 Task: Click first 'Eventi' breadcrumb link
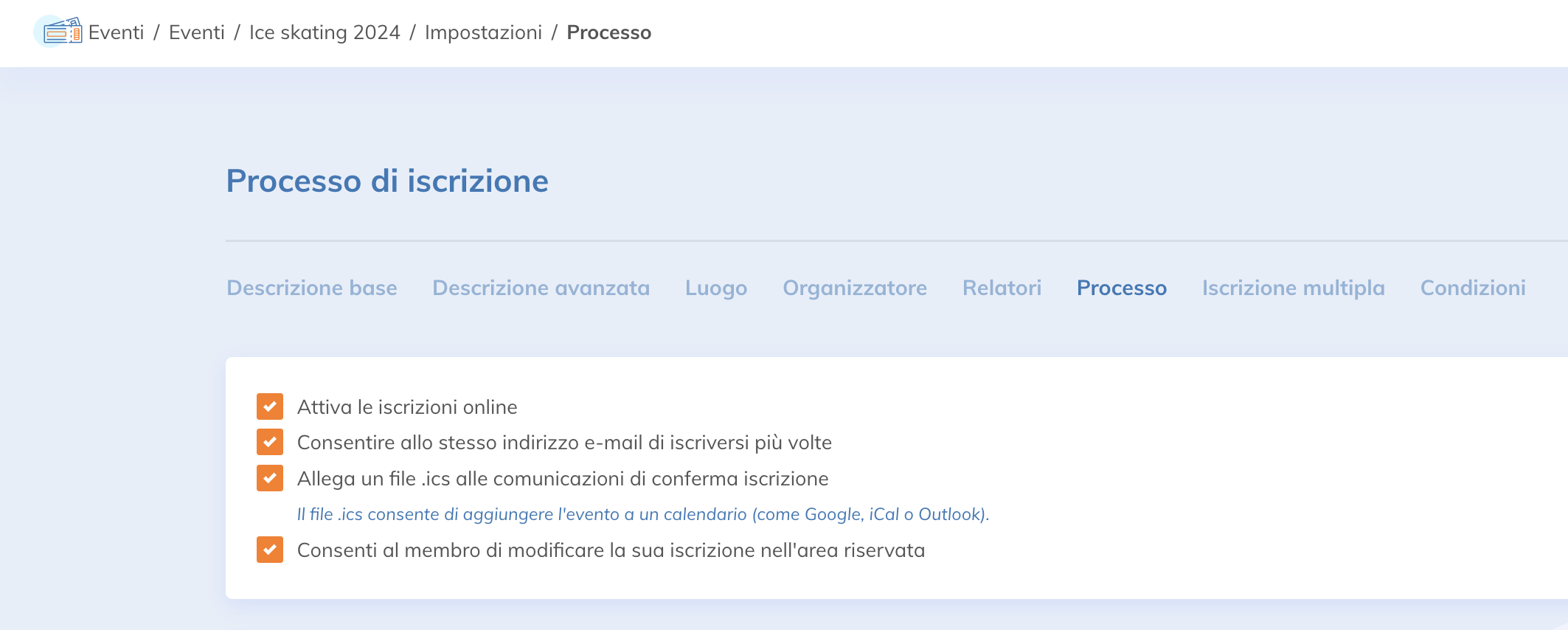point(116,32)
